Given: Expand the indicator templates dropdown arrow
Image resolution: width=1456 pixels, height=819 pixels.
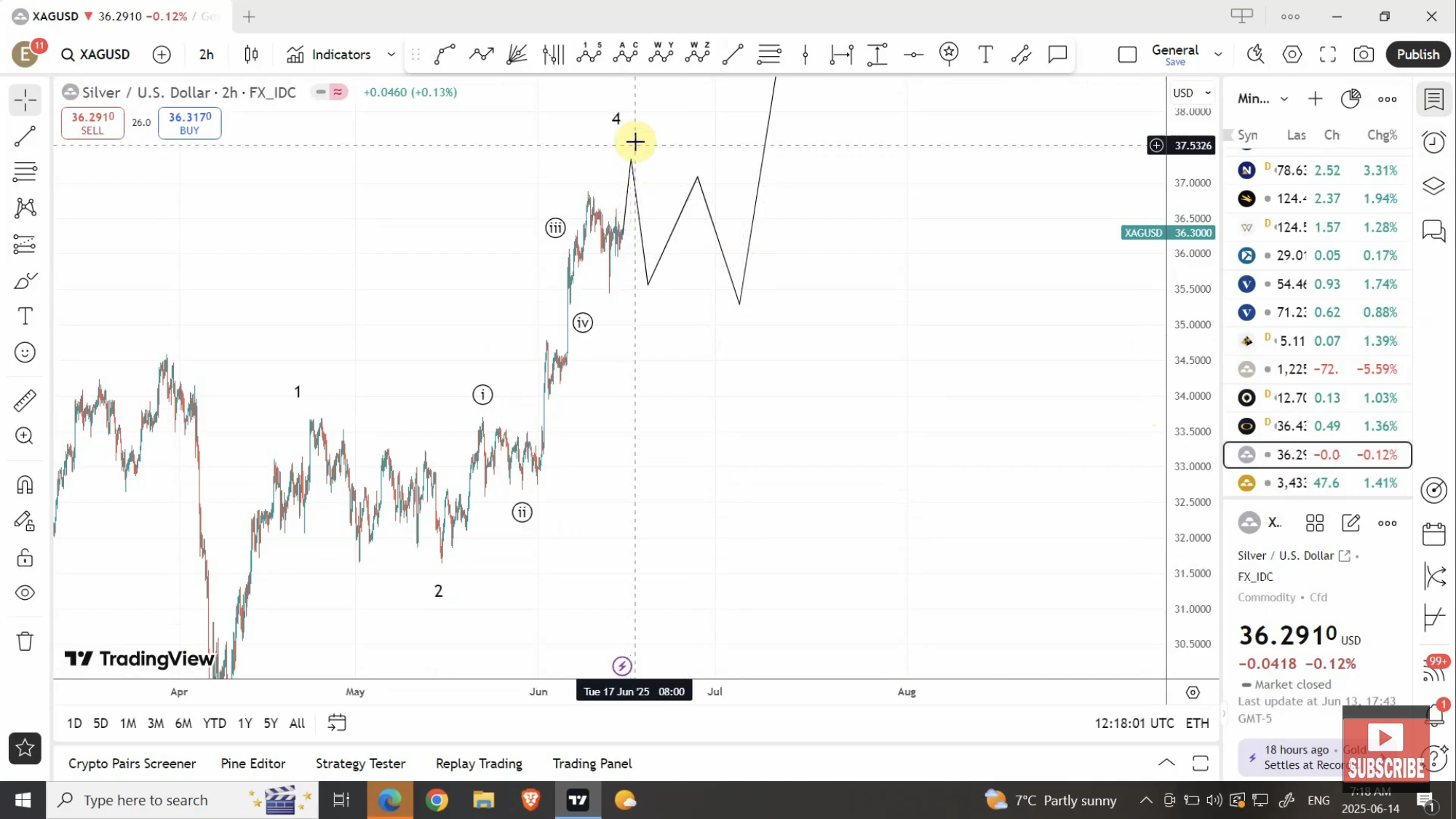Looking at the screenshot, I should [x=391, y=54].
